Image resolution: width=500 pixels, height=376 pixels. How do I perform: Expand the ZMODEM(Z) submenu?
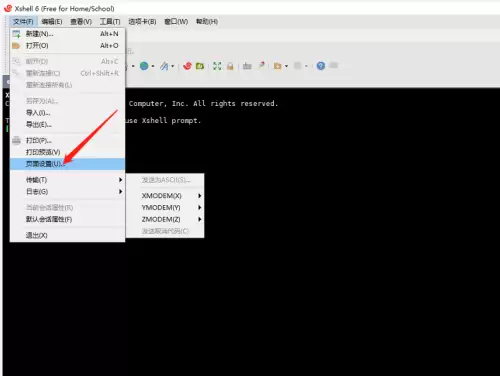165,219
